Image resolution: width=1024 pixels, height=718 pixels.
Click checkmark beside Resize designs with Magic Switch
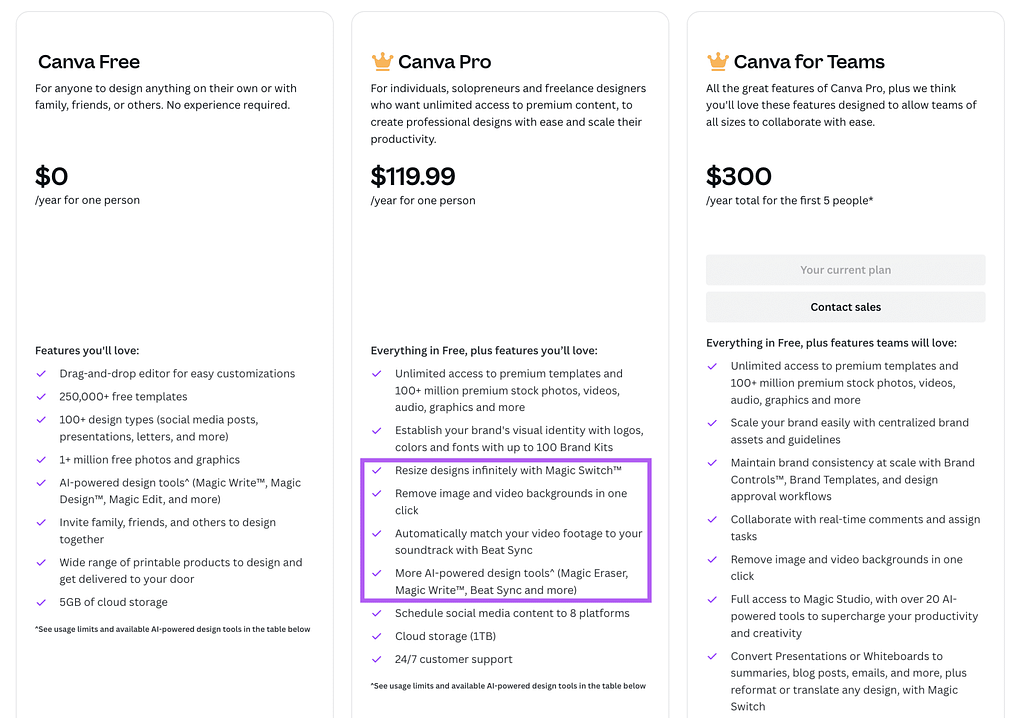[376, 470]
